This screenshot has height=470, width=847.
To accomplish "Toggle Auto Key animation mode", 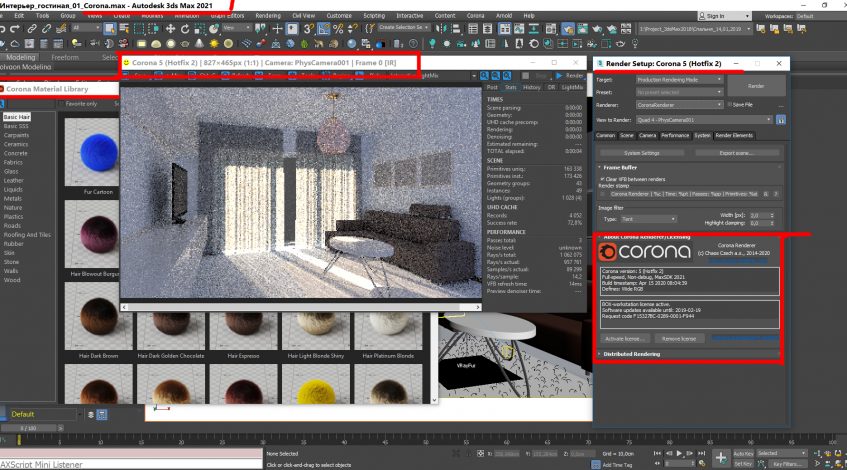I will [x=742, y=453].
